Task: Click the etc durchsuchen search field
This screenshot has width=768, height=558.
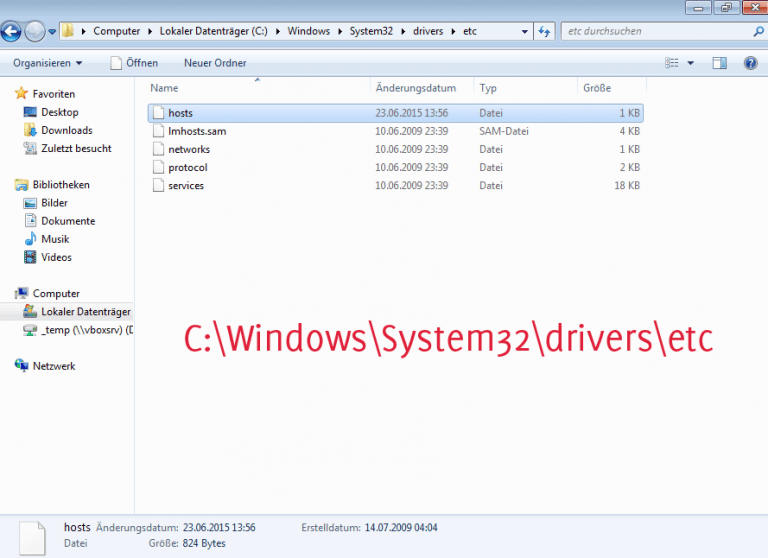Action: click(656, 31)
